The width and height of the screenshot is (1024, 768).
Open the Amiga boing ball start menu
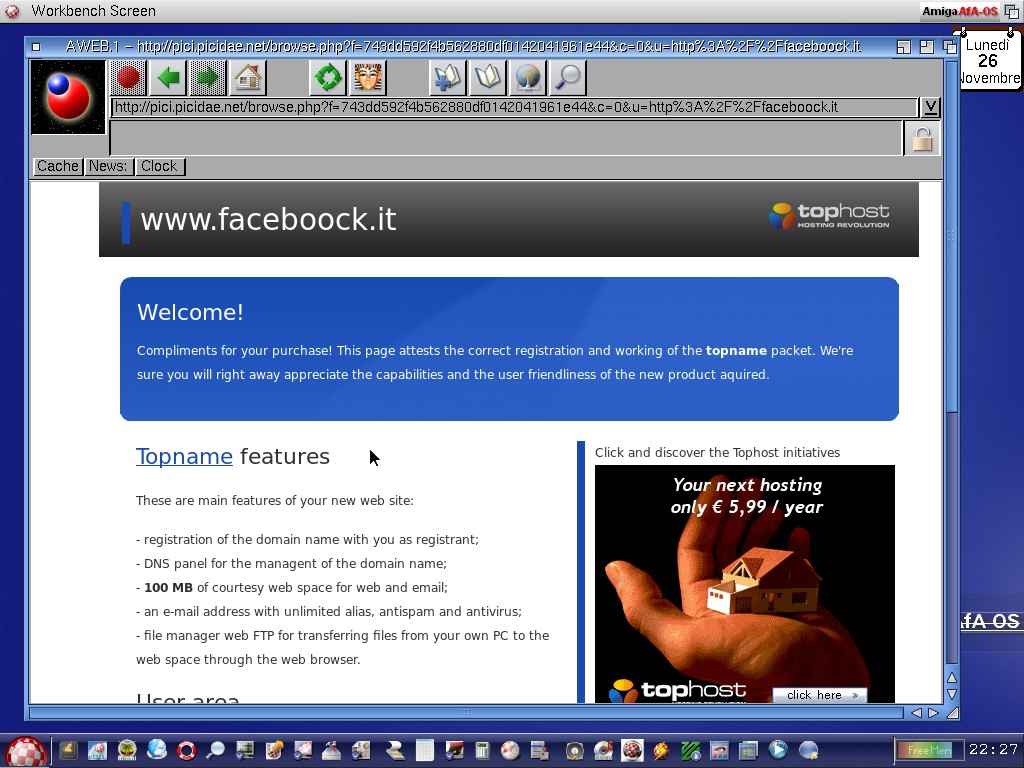25,751
